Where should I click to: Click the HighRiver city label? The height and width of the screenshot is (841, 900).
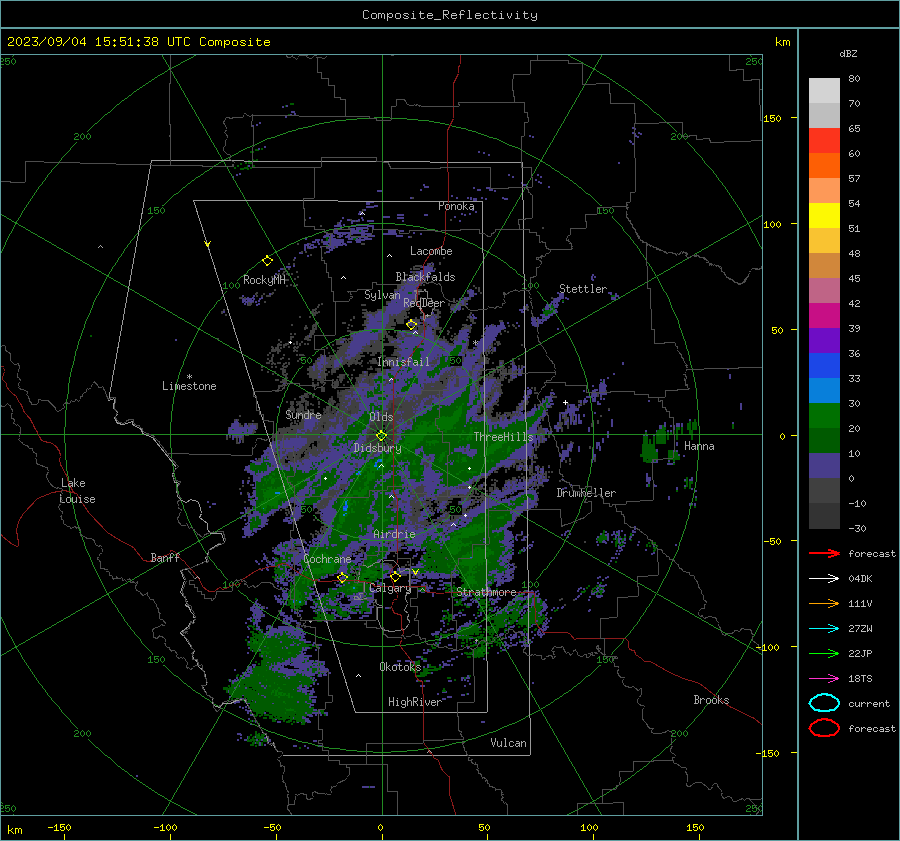(414, 702)
